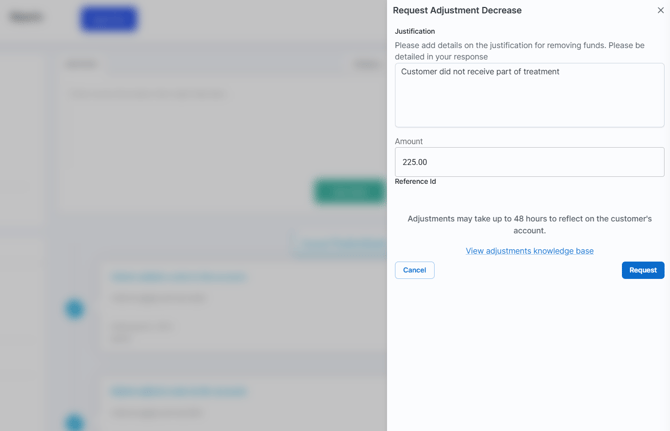Click into the Justification text area
This screenshot has height=431, width=670.
529,95
